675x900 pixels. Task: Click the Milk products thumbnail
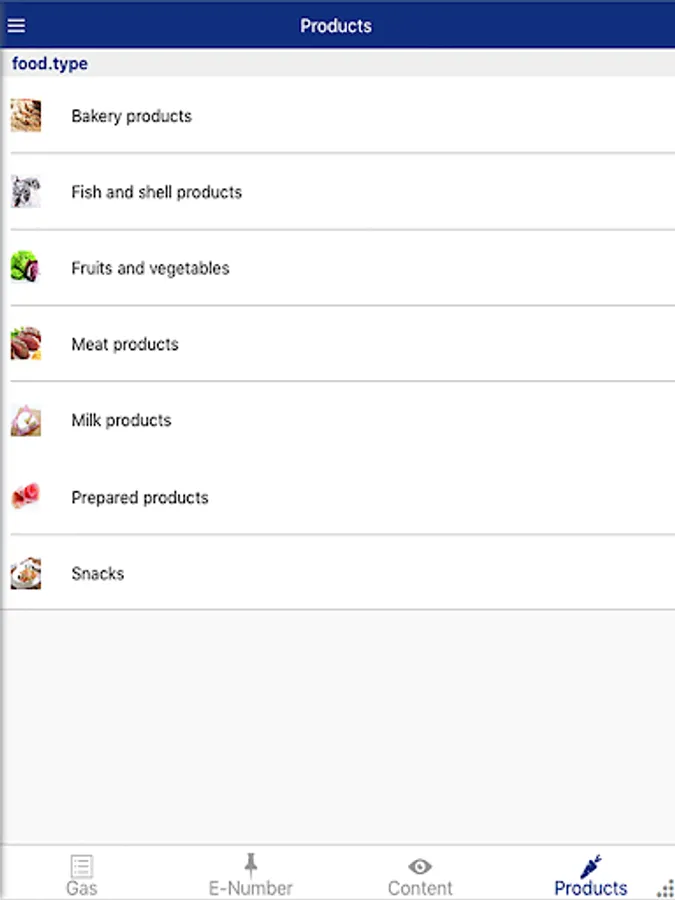(26, 420)
